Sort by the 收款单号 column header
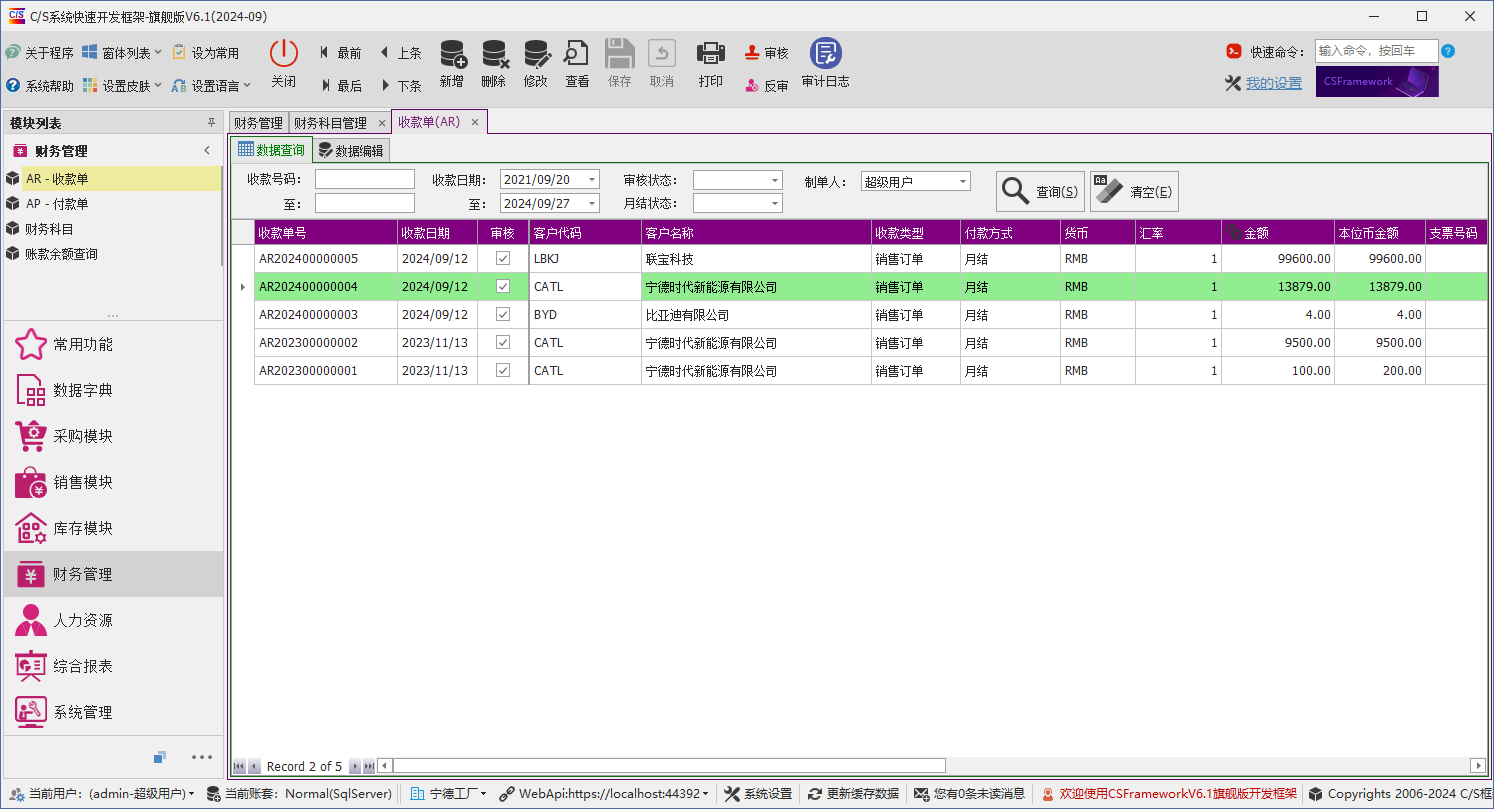 326,232
